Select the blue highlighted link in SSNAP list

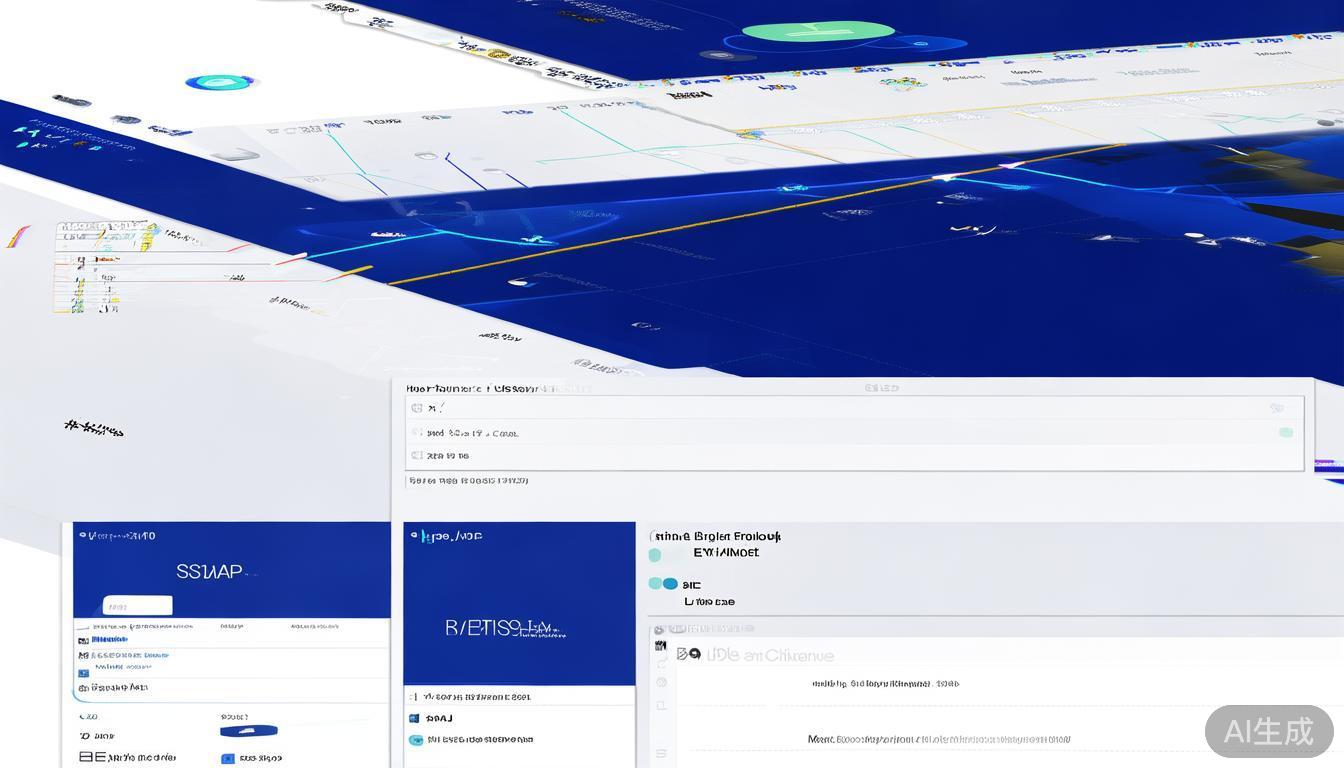(110, 638)
